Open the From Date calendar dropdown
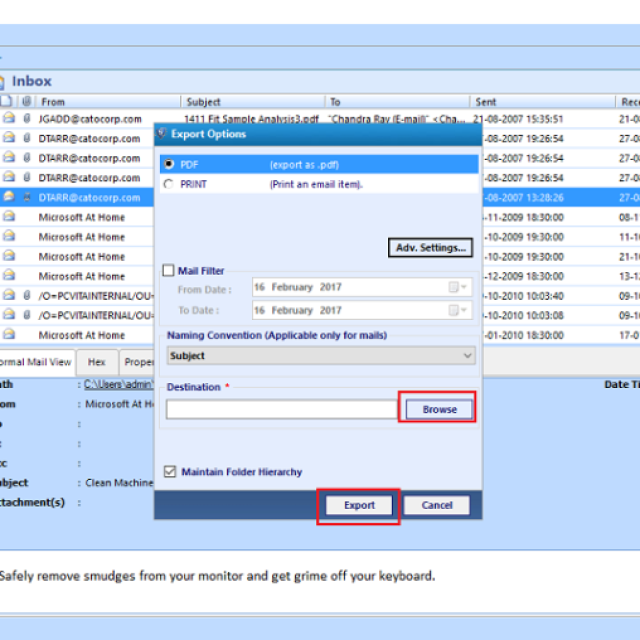640x640 pixels. 458,287
